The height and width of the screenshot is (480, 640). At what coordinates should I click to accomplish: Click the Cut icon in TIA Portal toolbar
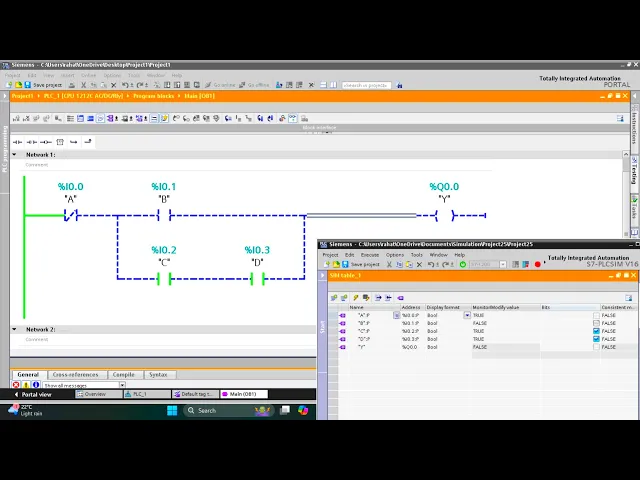[x=83, y=85]
